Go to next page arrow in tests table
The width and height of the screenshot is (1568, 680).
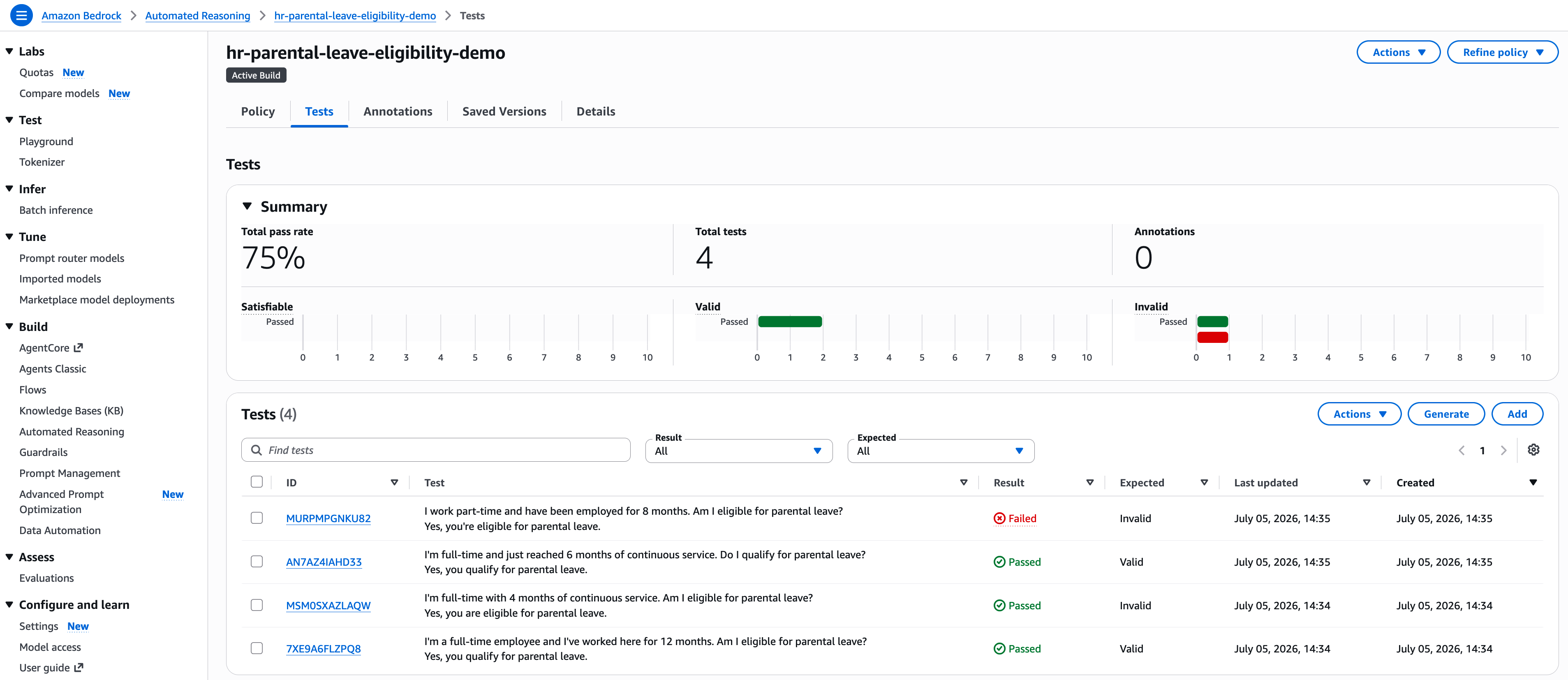pos(1503,451)
